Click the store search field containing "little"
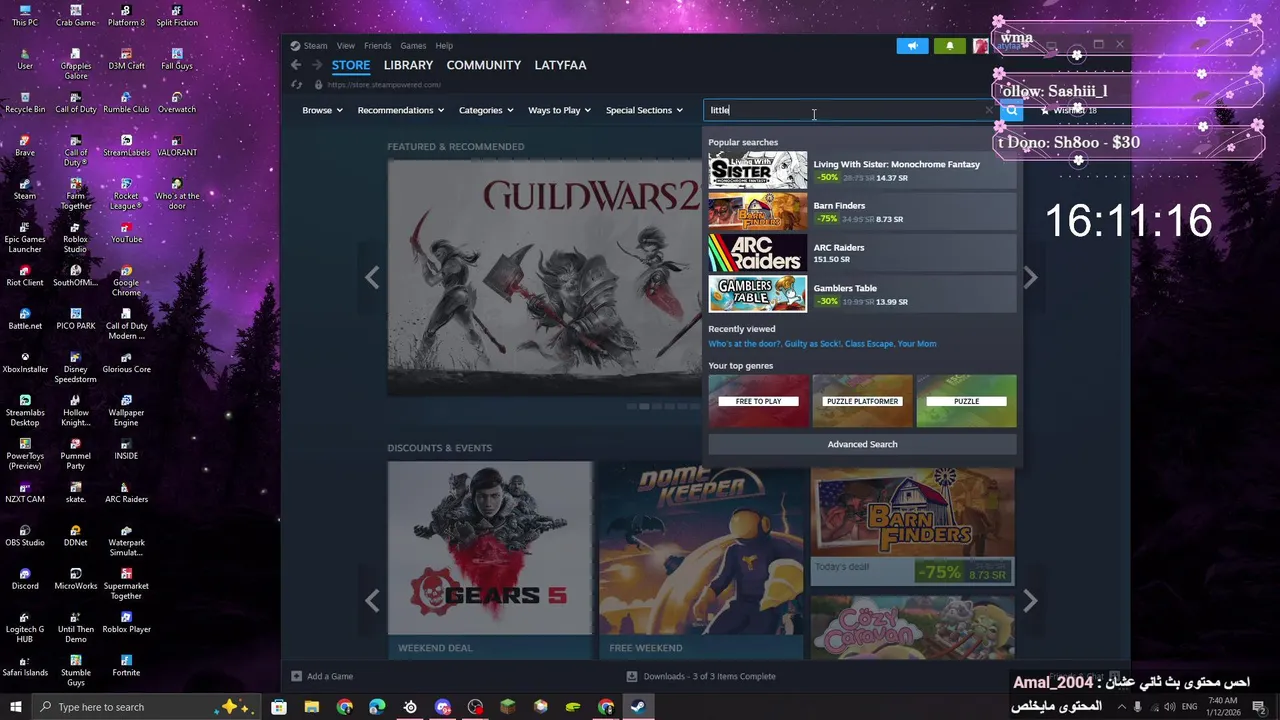The width and height of the screenshot is (1280, 720). click(x=845, y=110)
